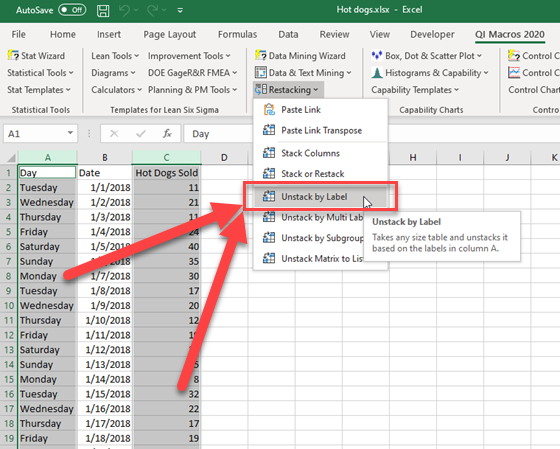The image size is (560, 449).
Task: Click cell containing 1/18/2018
Action: pyautogui.click(x=105, y=438)
